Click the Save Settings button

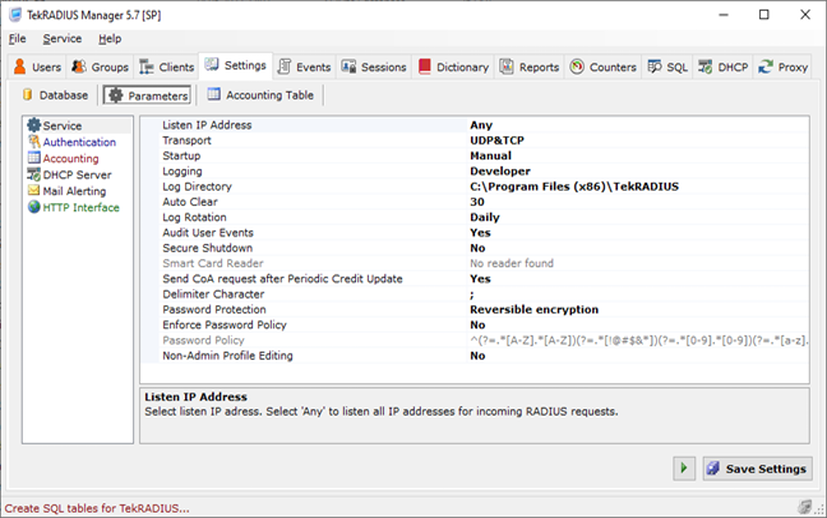click(757, 468)
